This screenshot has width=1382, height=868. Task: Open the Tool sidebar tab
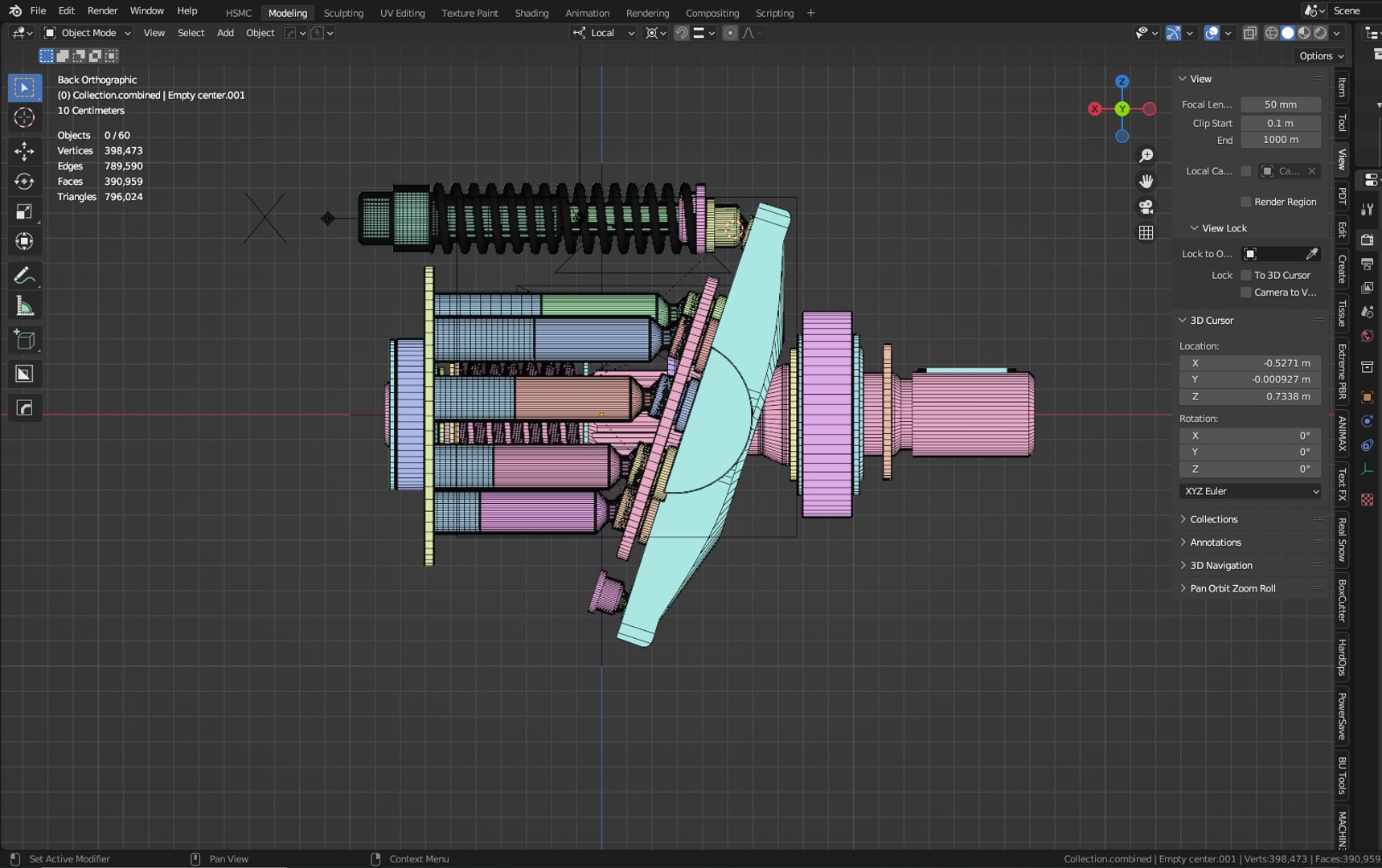[1342, 122]
